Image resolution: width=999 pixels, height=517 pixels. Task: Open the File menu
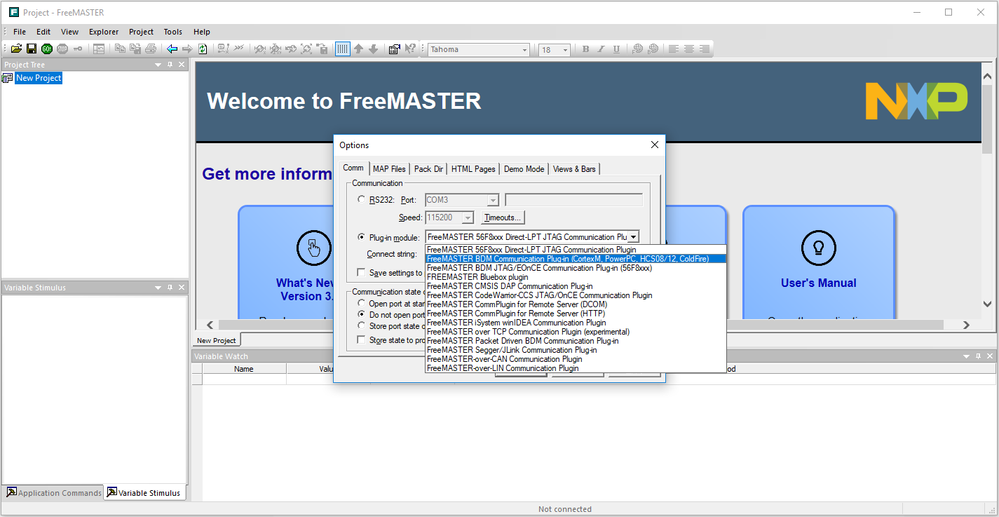click(x=19, y=32)
